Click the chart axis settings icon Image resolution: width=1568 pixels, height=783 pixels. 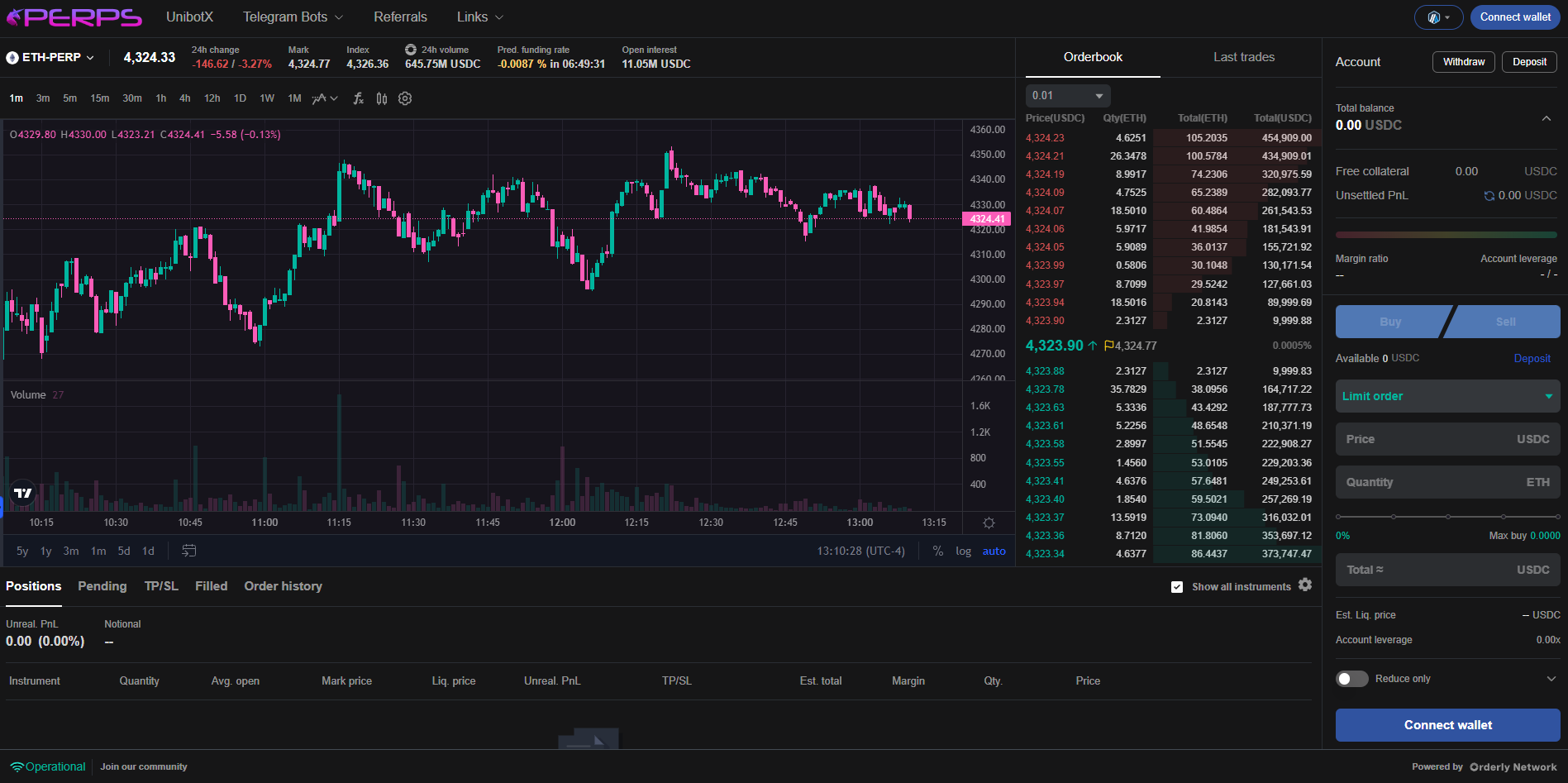pos(989,523)
